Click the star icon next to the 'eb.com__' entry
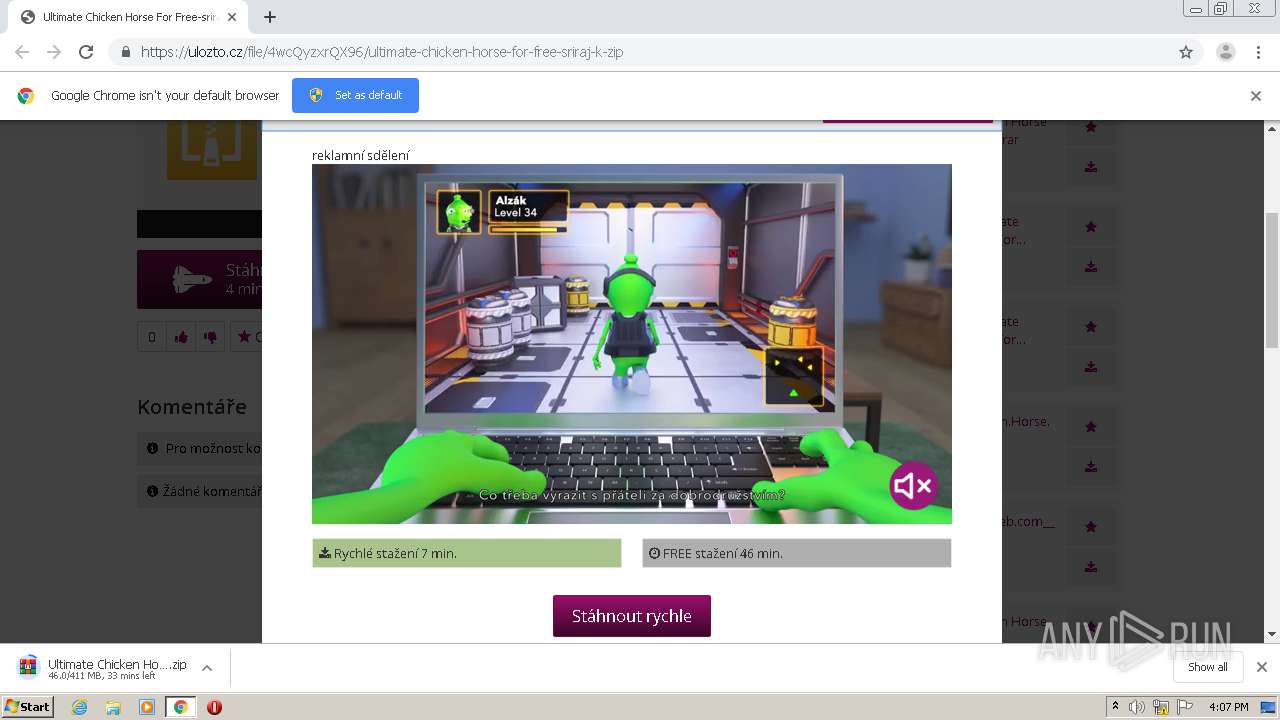 click(x=1091, y=527)
